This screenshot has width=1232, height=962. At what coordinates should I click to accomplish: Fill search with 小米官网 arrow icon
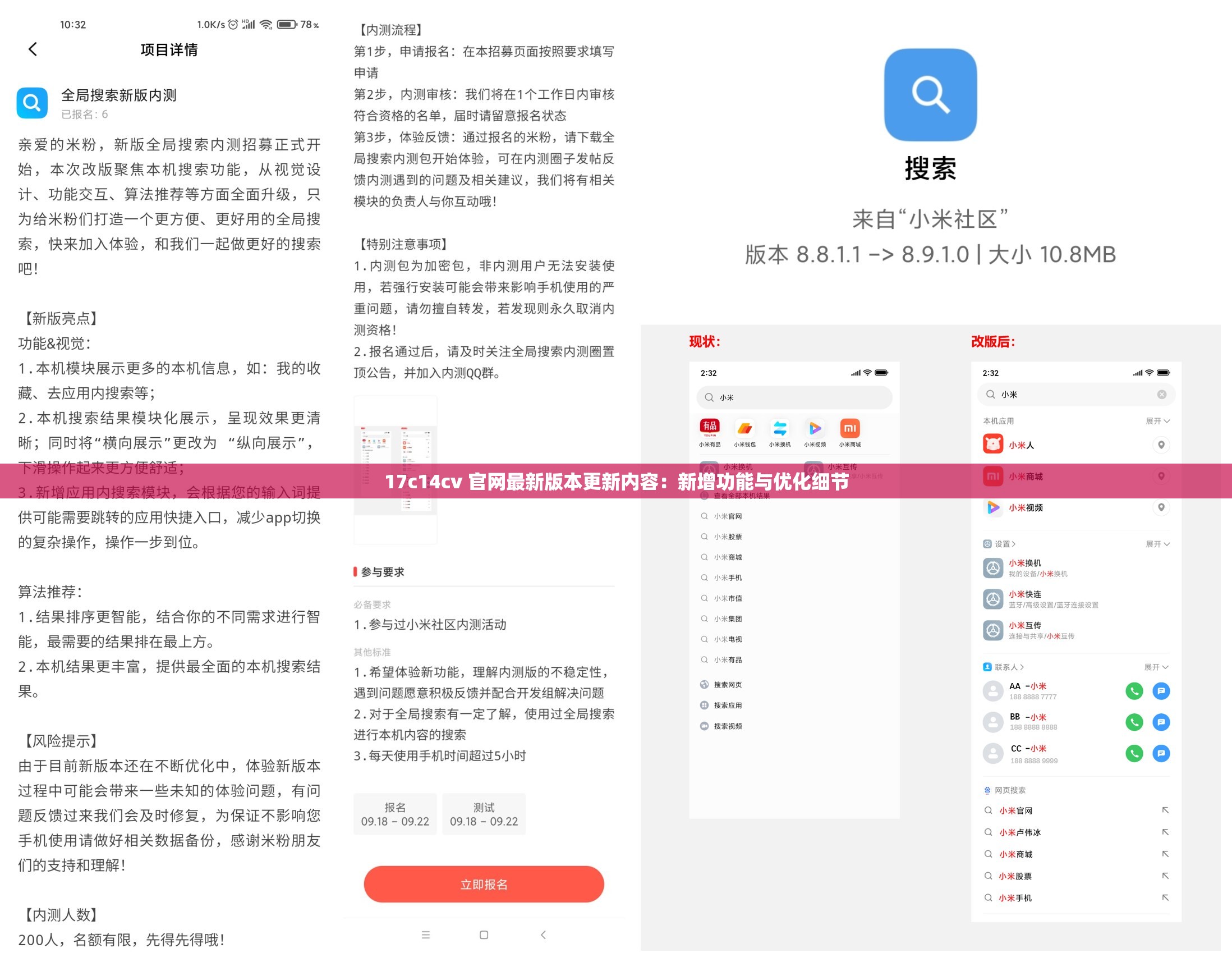click(x=1165, y=810)
